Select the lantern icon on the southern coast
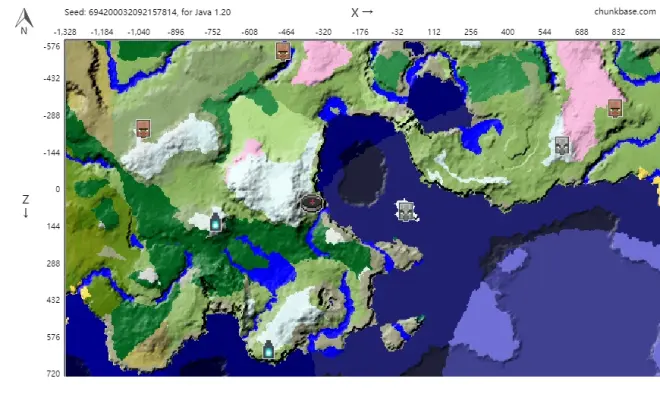 [268, 349]
